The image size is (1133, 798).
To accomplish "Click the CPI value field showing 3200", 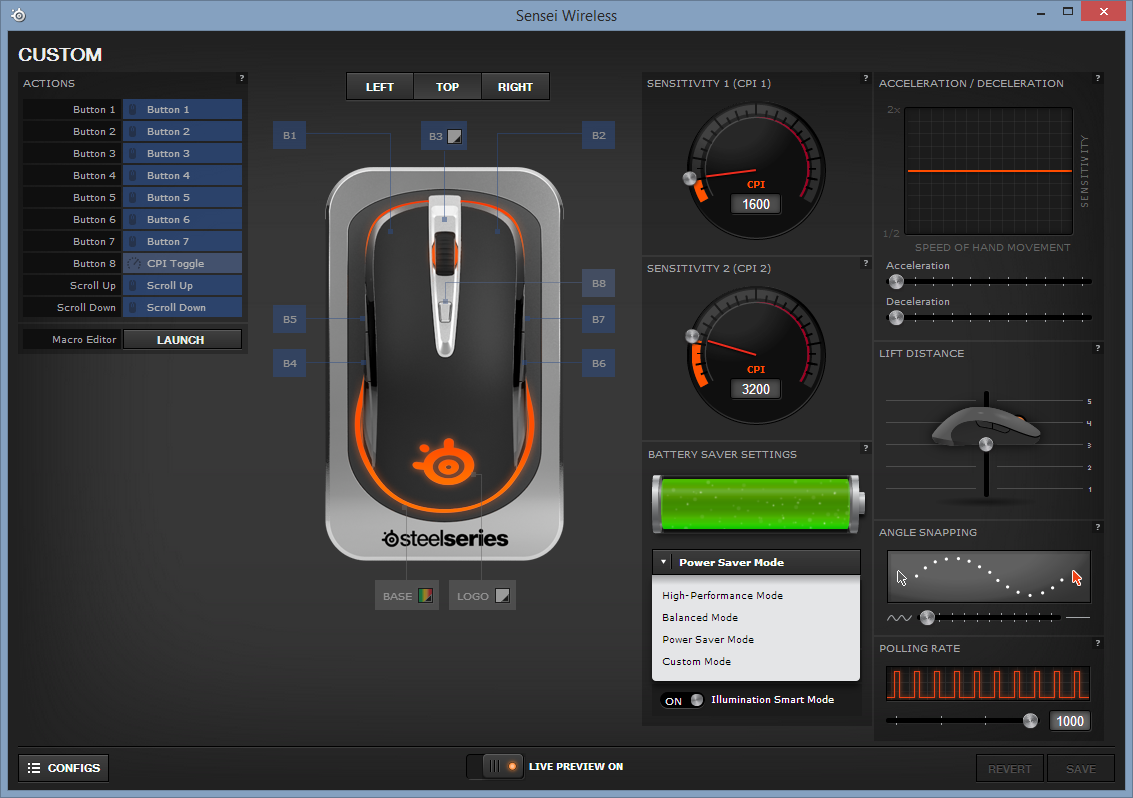I will [x=756, y=390].
